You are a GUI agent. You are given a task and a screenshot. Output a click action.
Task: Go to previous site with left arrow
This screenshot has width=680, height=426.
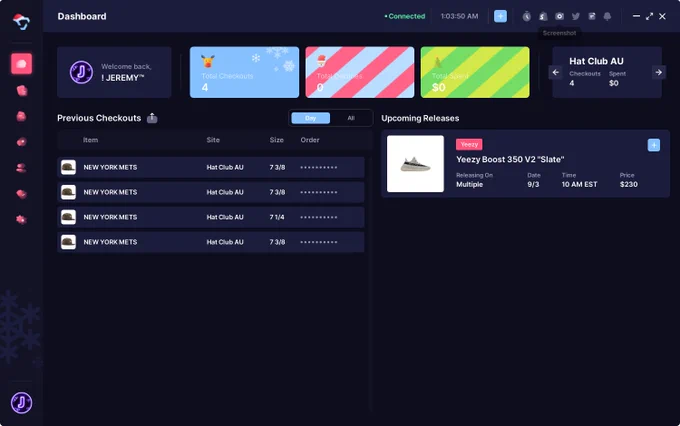pos(556,72)
